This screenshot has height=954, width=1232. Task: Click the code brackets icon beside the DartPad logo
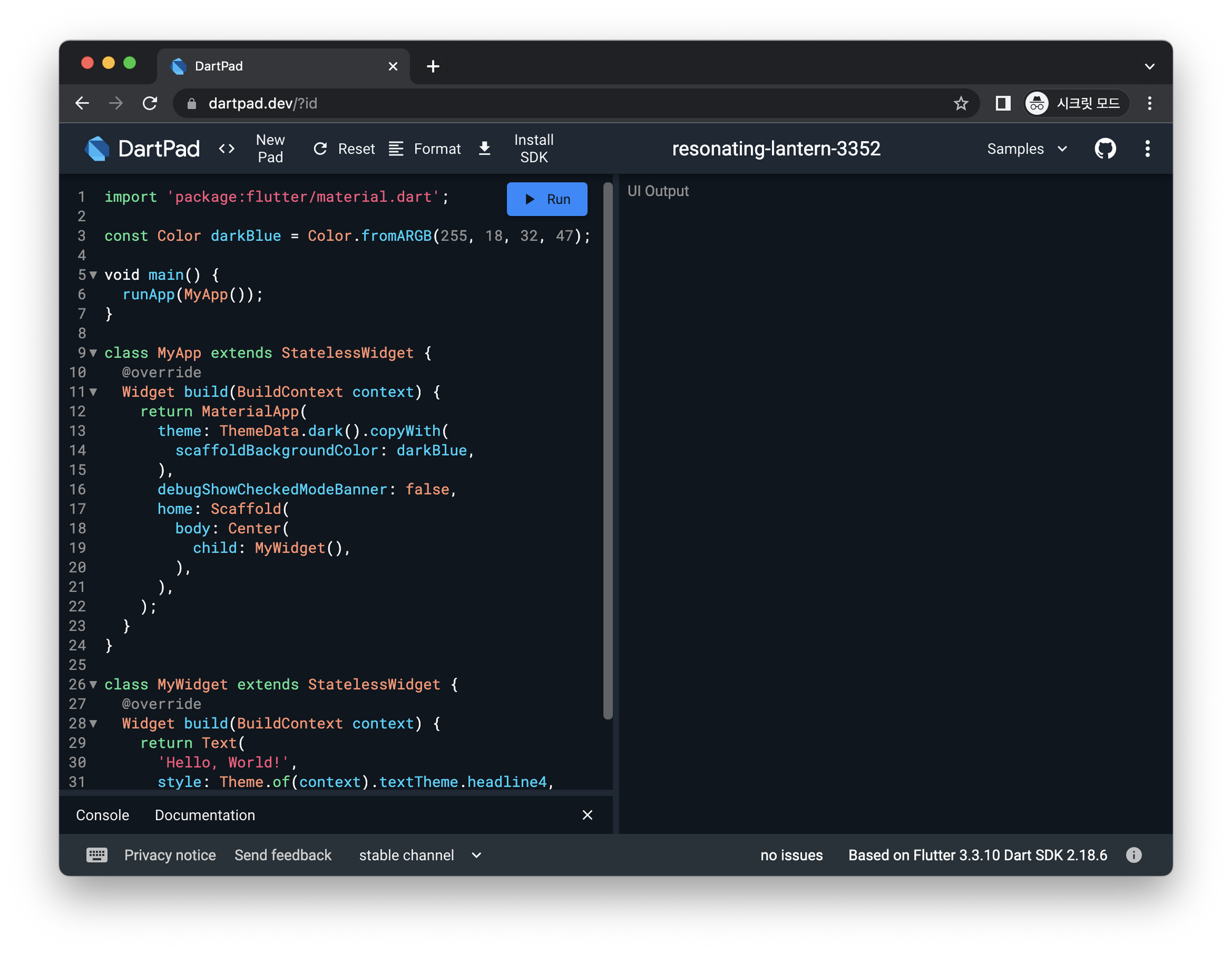pos(227,149)
